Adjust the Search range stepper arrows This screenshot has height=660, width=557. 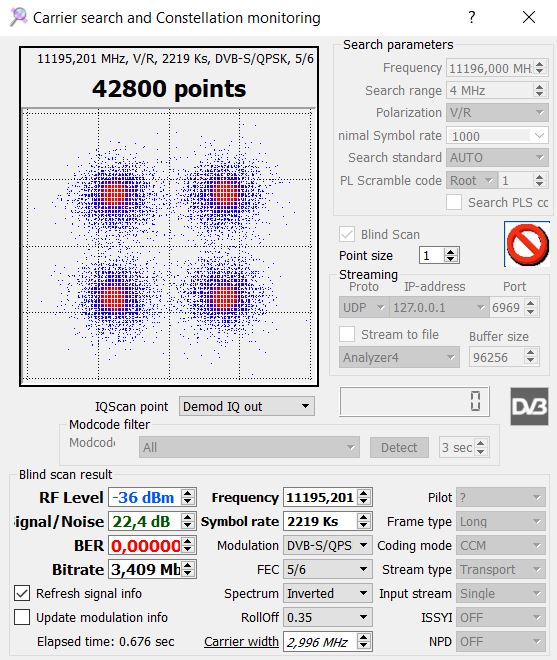click(540, 90)
